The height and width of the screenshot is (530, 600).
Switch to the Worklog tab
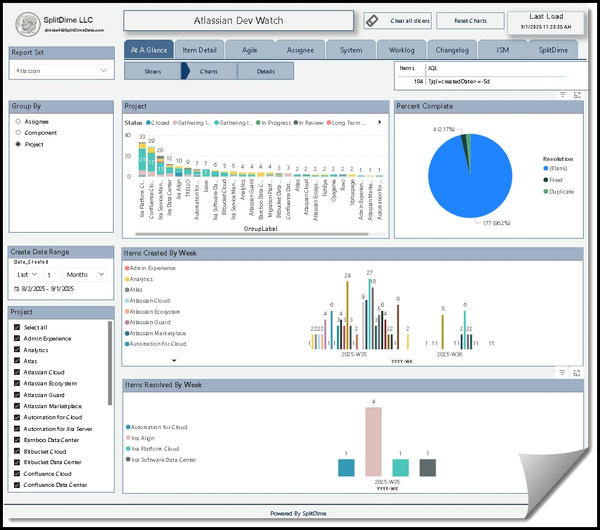[x=402, y=49]
